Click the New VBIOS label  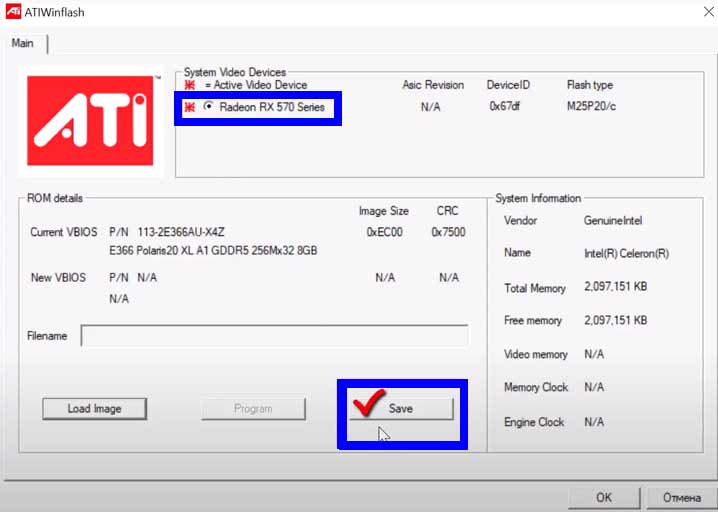58,278
